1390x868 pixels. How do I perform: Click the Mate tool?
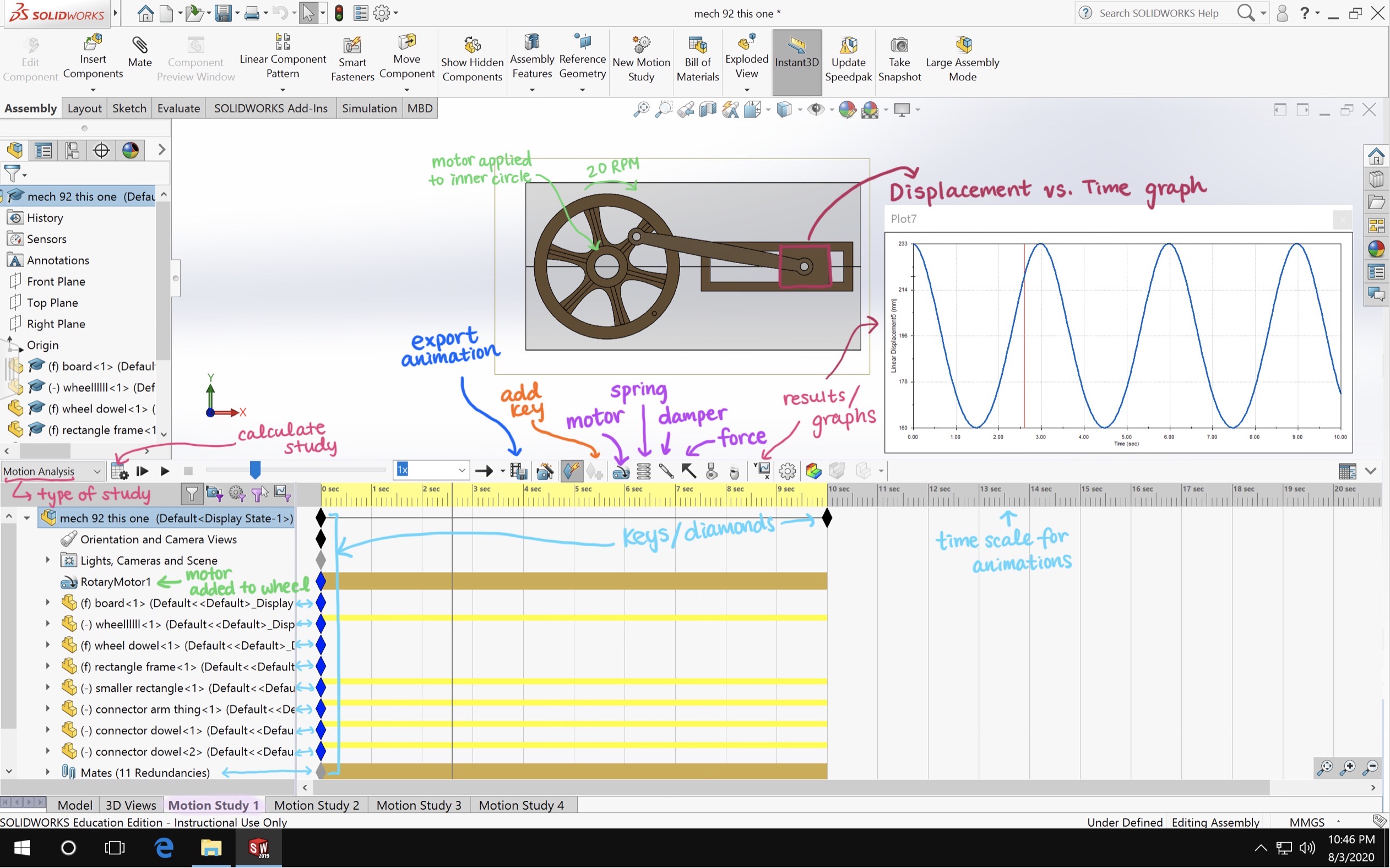(139, 53)
